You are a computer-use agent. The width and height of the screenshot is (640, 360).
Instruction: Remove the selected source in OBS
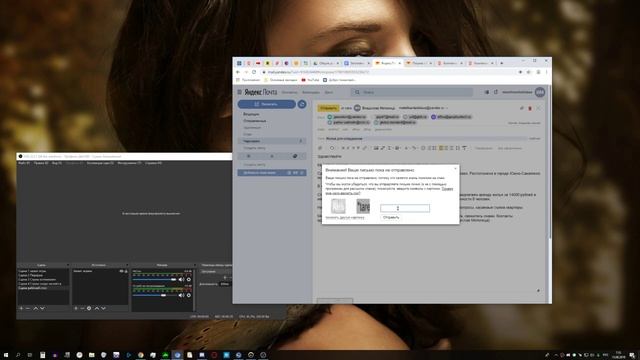(82, 308)
